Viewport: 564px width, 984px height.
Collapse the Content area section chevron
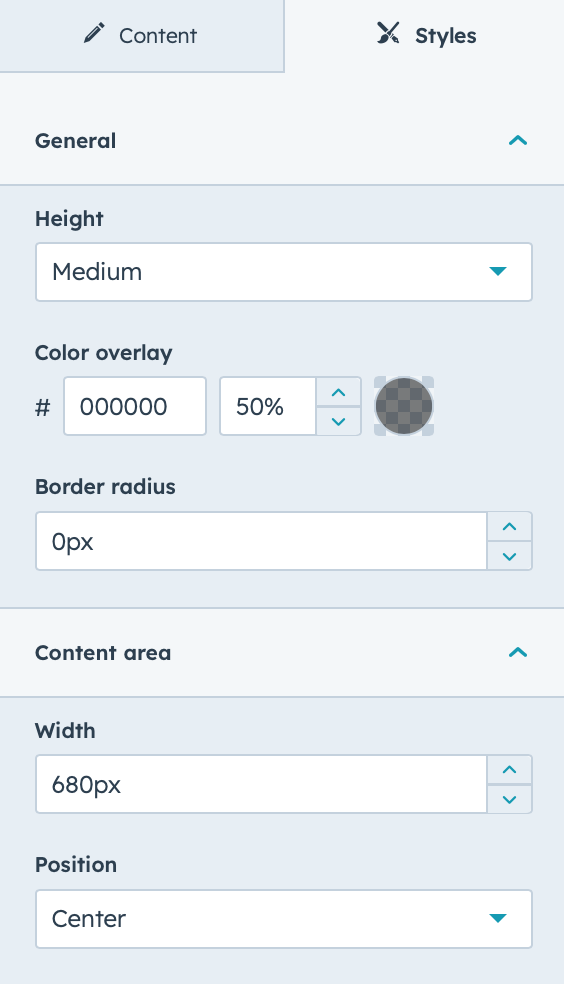pyautogui.click(x=518, y=653)
